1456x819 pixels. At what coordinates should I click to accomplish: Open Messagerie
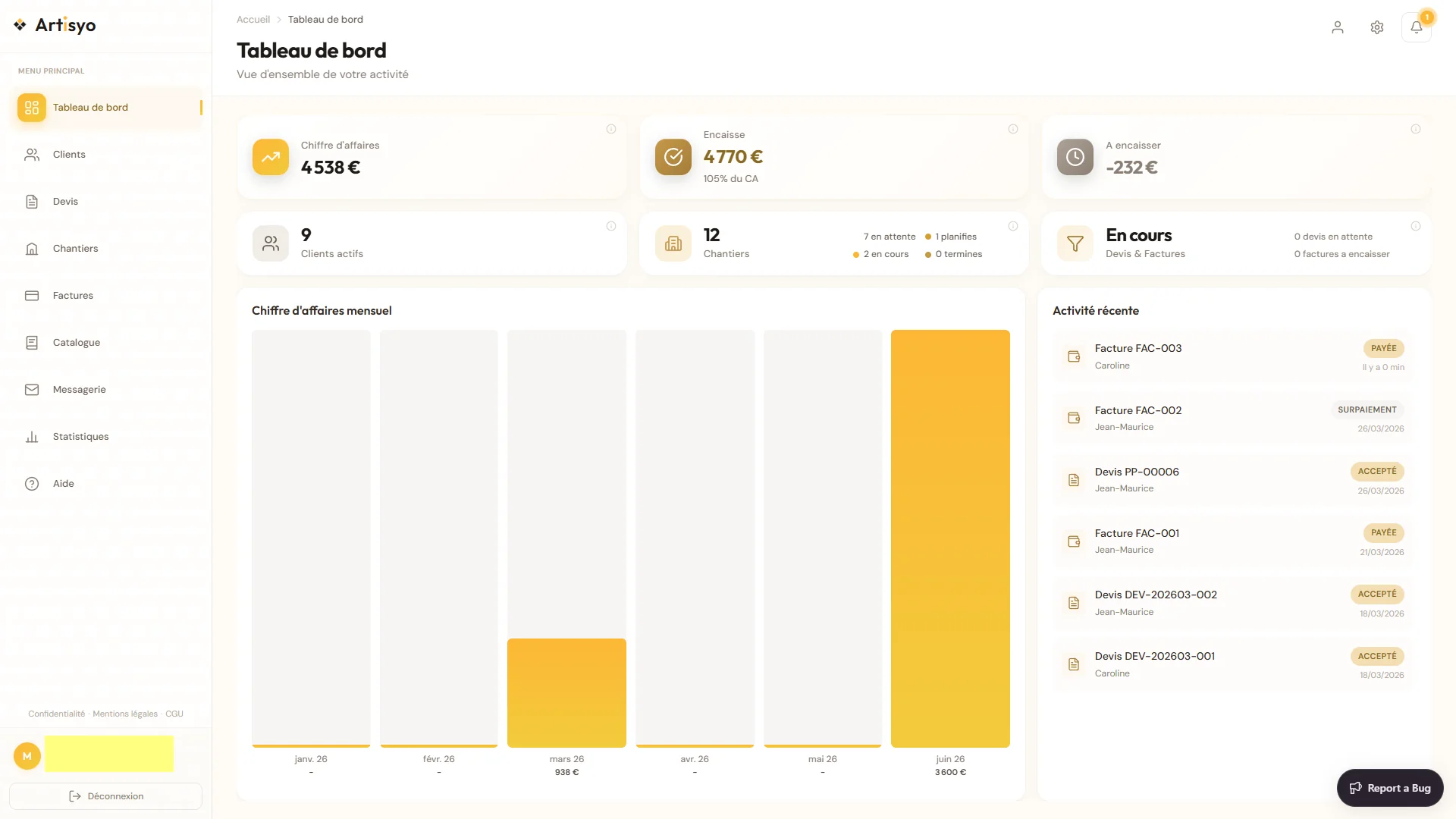point(106,390)
